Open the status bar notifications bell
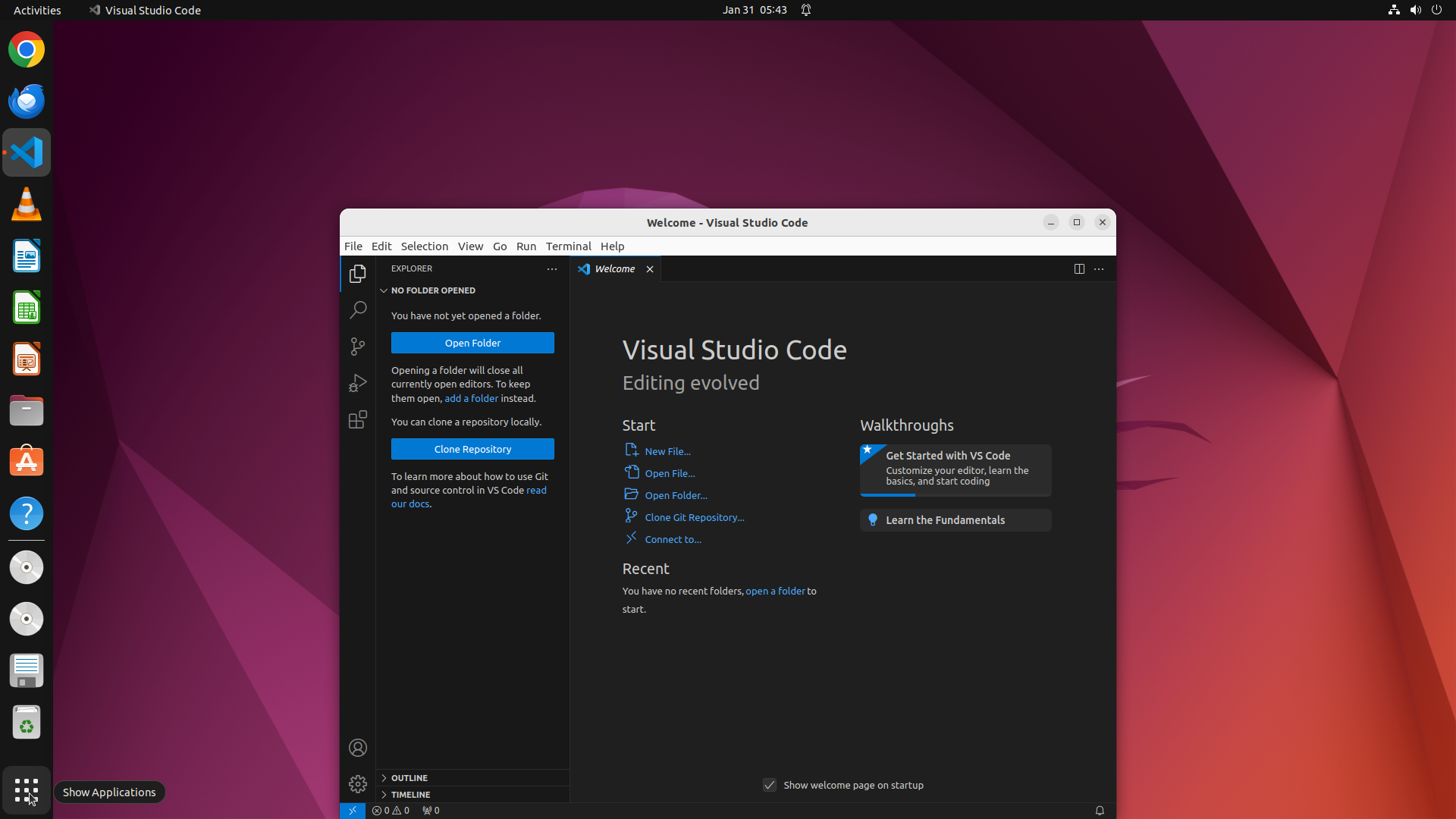 tap(1099, 811)
